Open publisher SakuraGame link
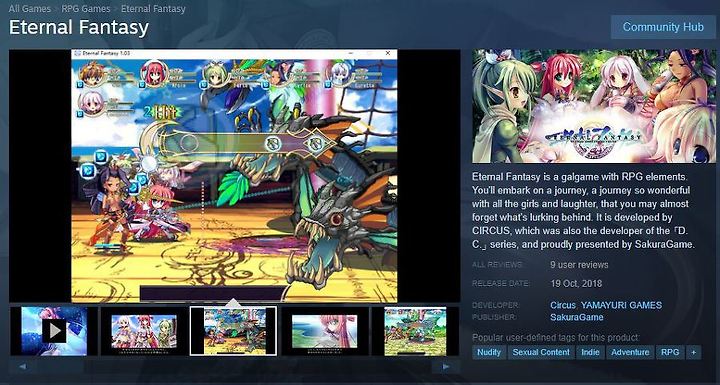 [577, 317]
